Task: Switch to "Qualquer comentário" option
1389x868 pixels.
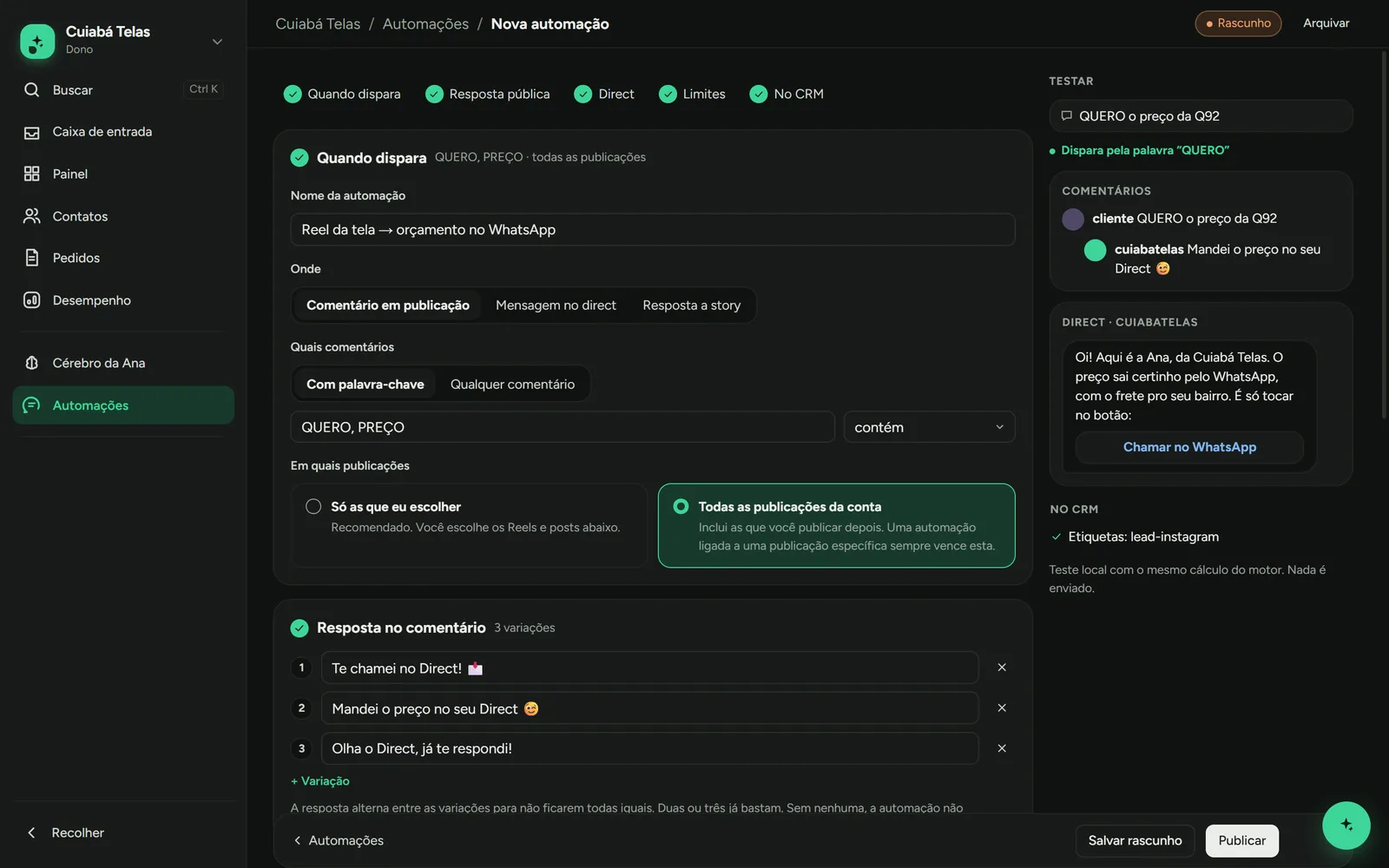Action: (512, 384)
